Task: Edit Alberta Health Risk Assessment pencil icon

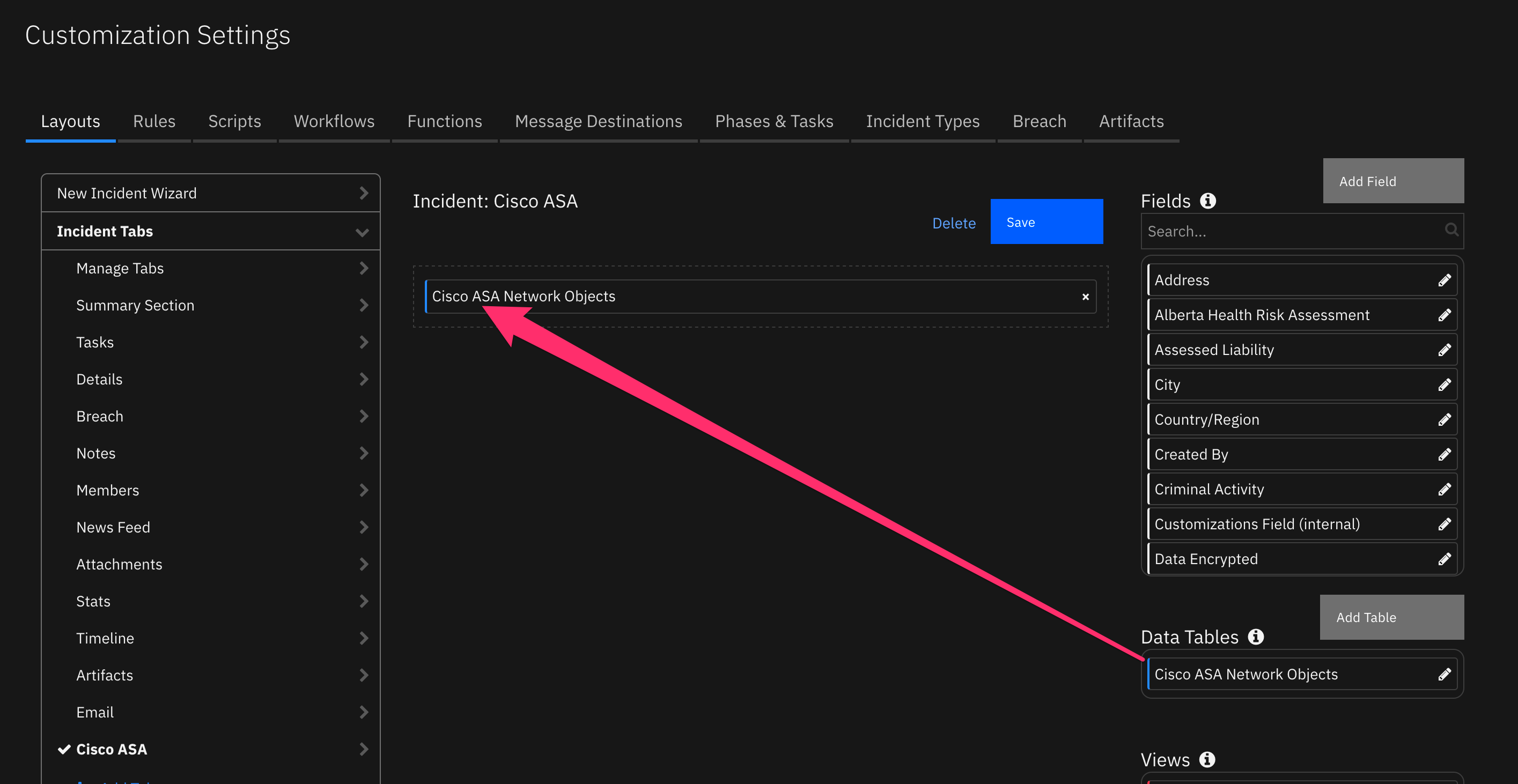Action: point(1444,315)
